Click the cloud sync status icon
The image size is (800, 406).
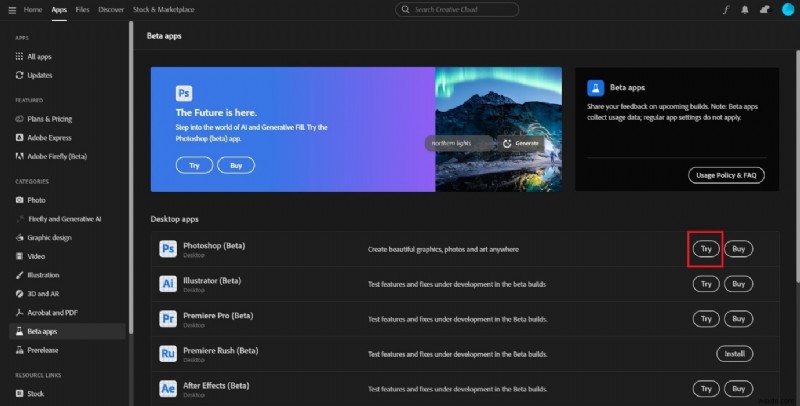(764, 10)
